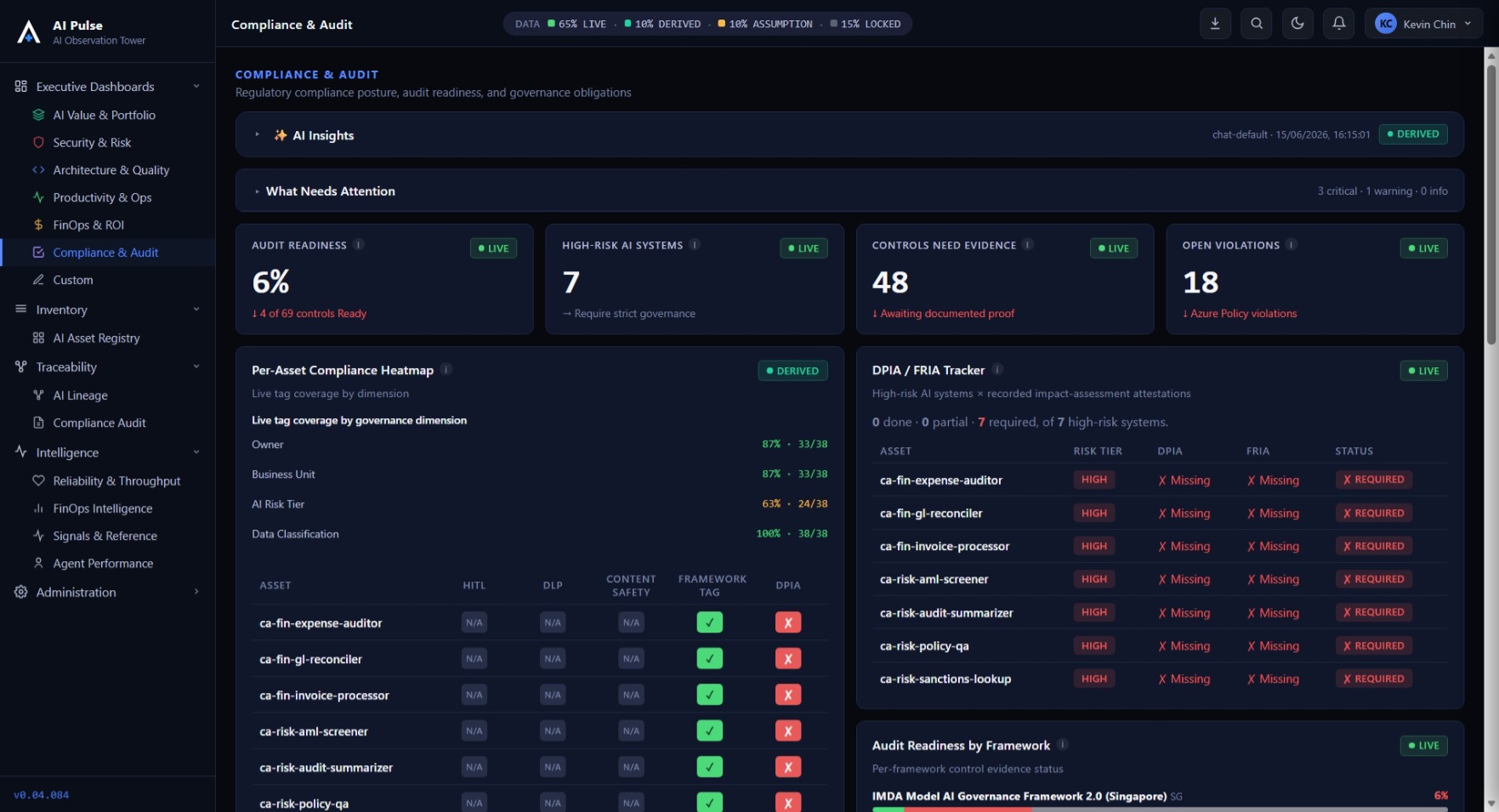Viewport: 1499px width, 812px height.
Task: Go to Architecture & Quality
Action: [111, 170]
